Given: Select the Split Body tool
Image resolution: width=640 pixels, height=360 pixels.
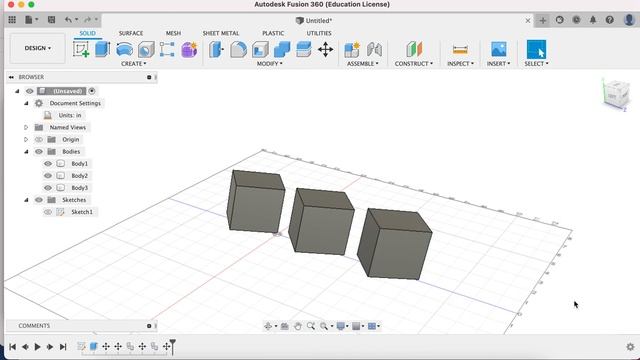Looking at the screenshot, I should tap(304, 49).
